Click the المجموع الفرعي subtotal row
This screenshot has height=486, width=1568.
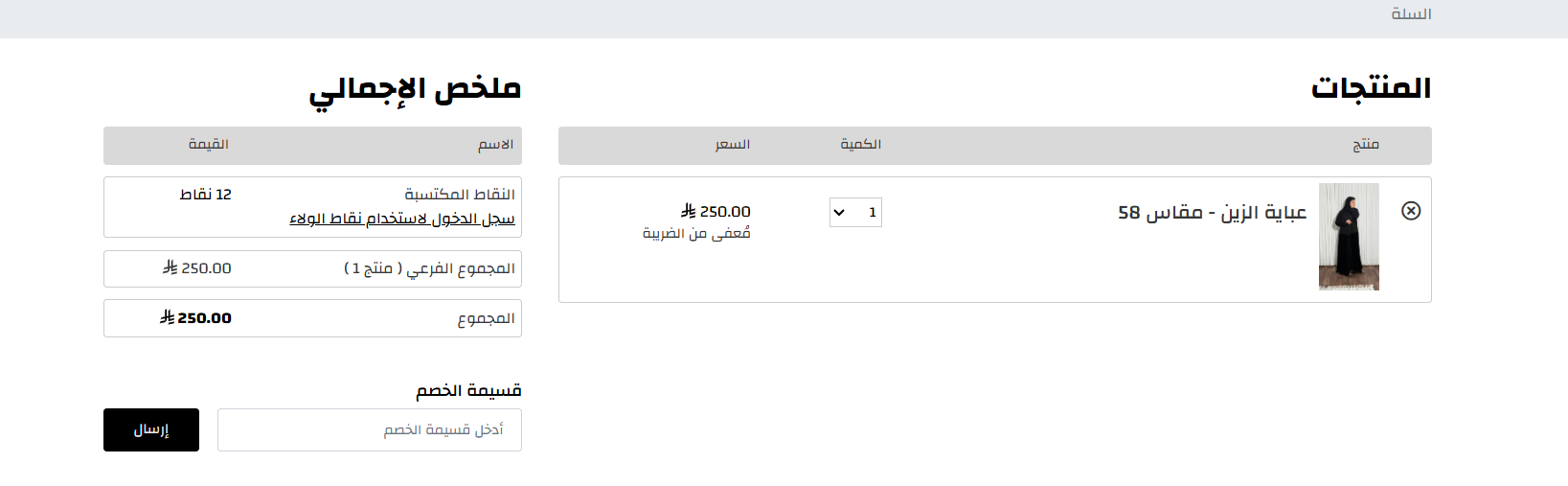(x=312, y=268)
